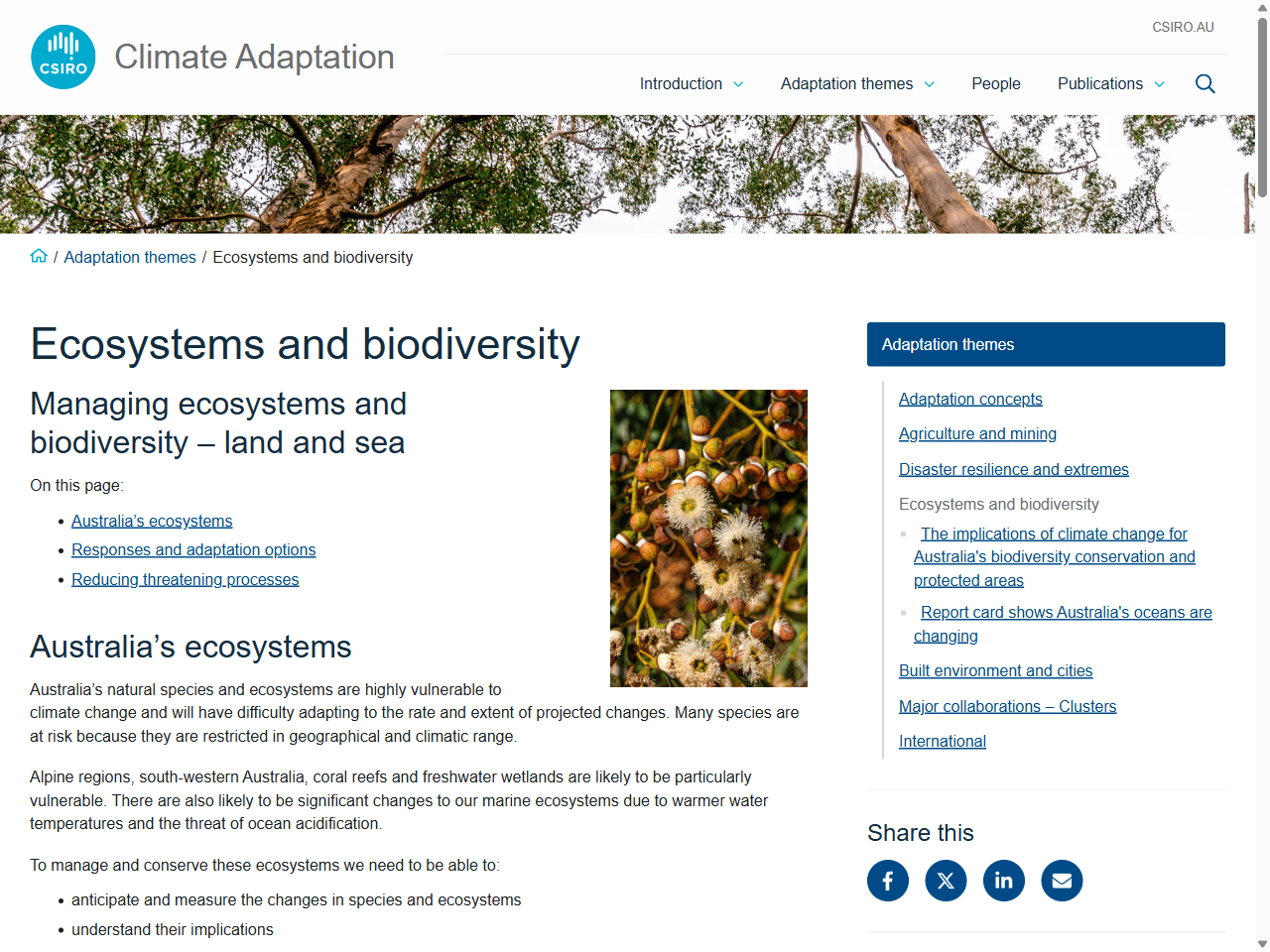Open the Australia's ecosystems page link
The width and height of the screenshot is (1270, 952).
coord(152,520)
